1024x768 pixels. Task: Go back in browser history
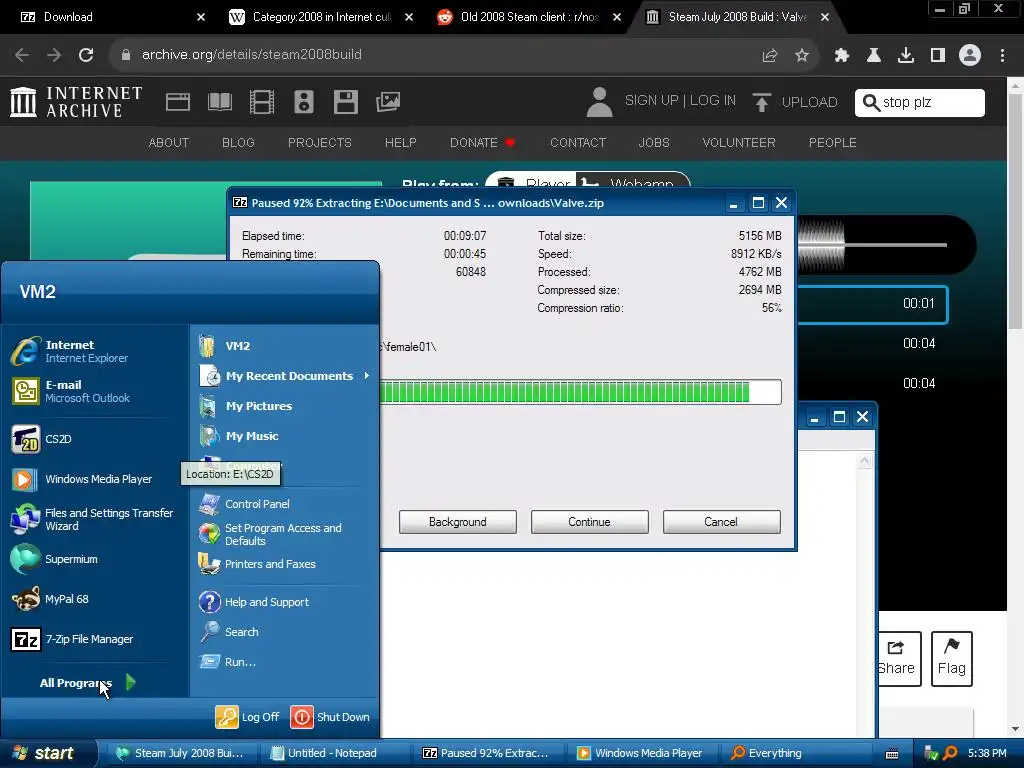[22, 55]
